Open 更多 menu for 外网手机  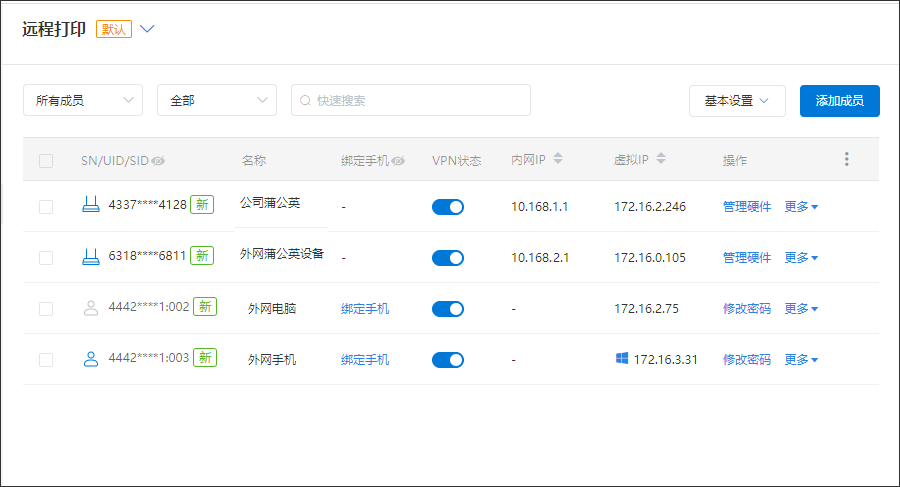[801, 360]
